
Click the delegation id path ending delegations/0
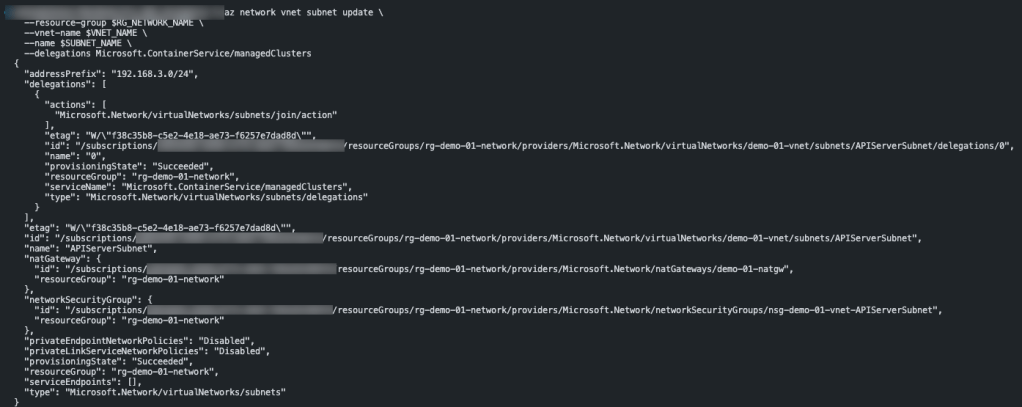coord(680,145)
